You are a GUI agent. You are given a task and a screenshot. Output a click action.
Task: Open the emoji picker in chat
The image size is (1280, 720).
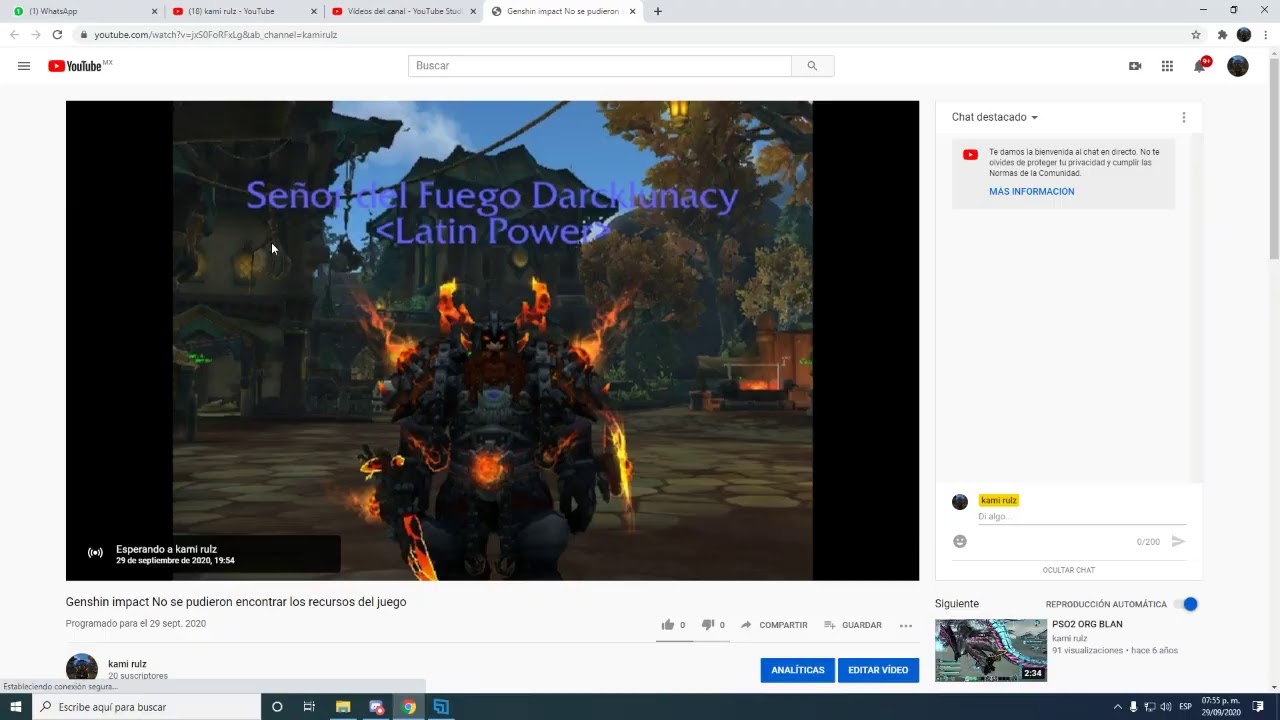point(960,541)
